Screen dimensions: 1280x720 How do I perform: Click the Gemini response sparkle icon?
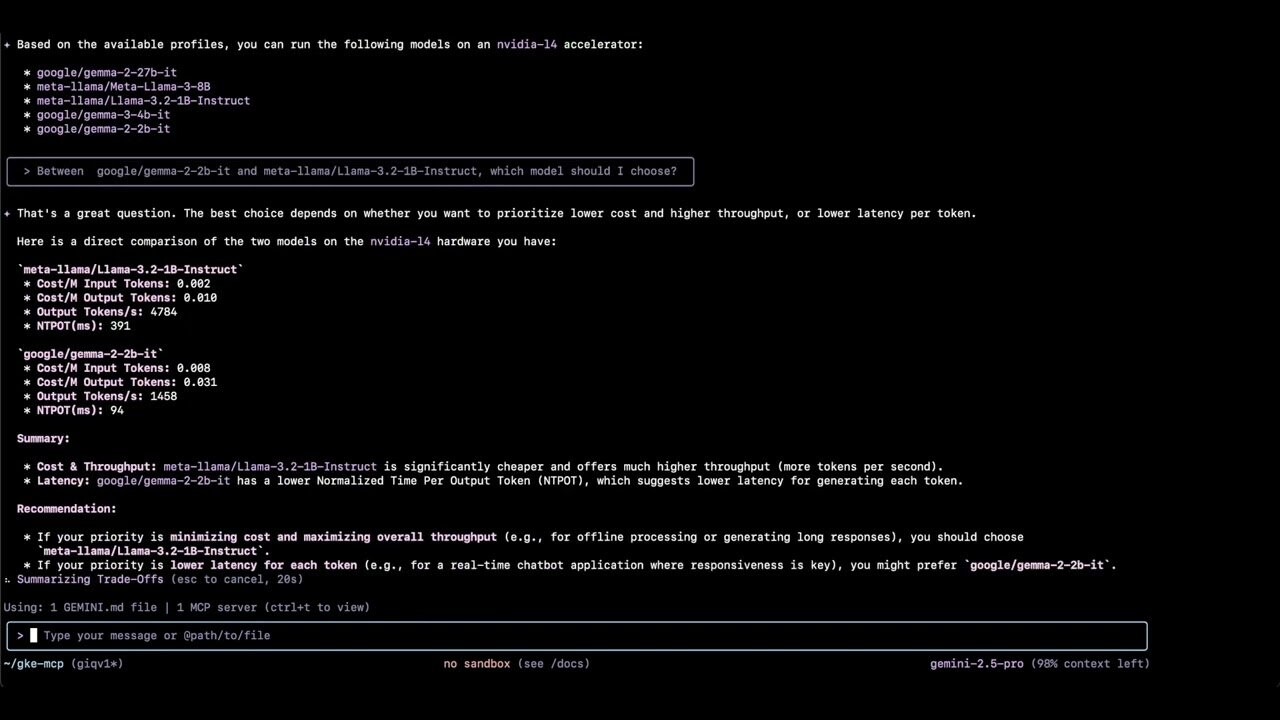(7, 213)
